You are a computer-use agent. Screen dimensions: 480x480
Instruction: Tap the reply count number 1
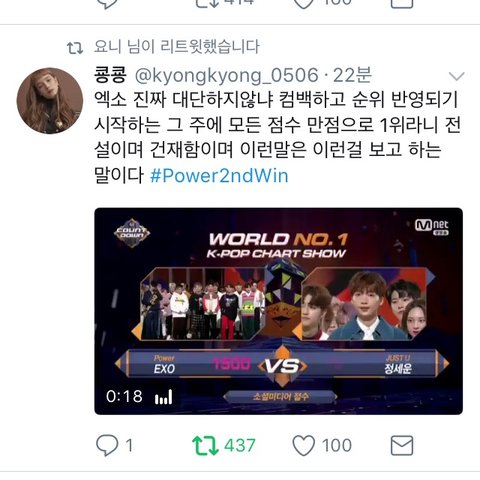pos(129,446)
